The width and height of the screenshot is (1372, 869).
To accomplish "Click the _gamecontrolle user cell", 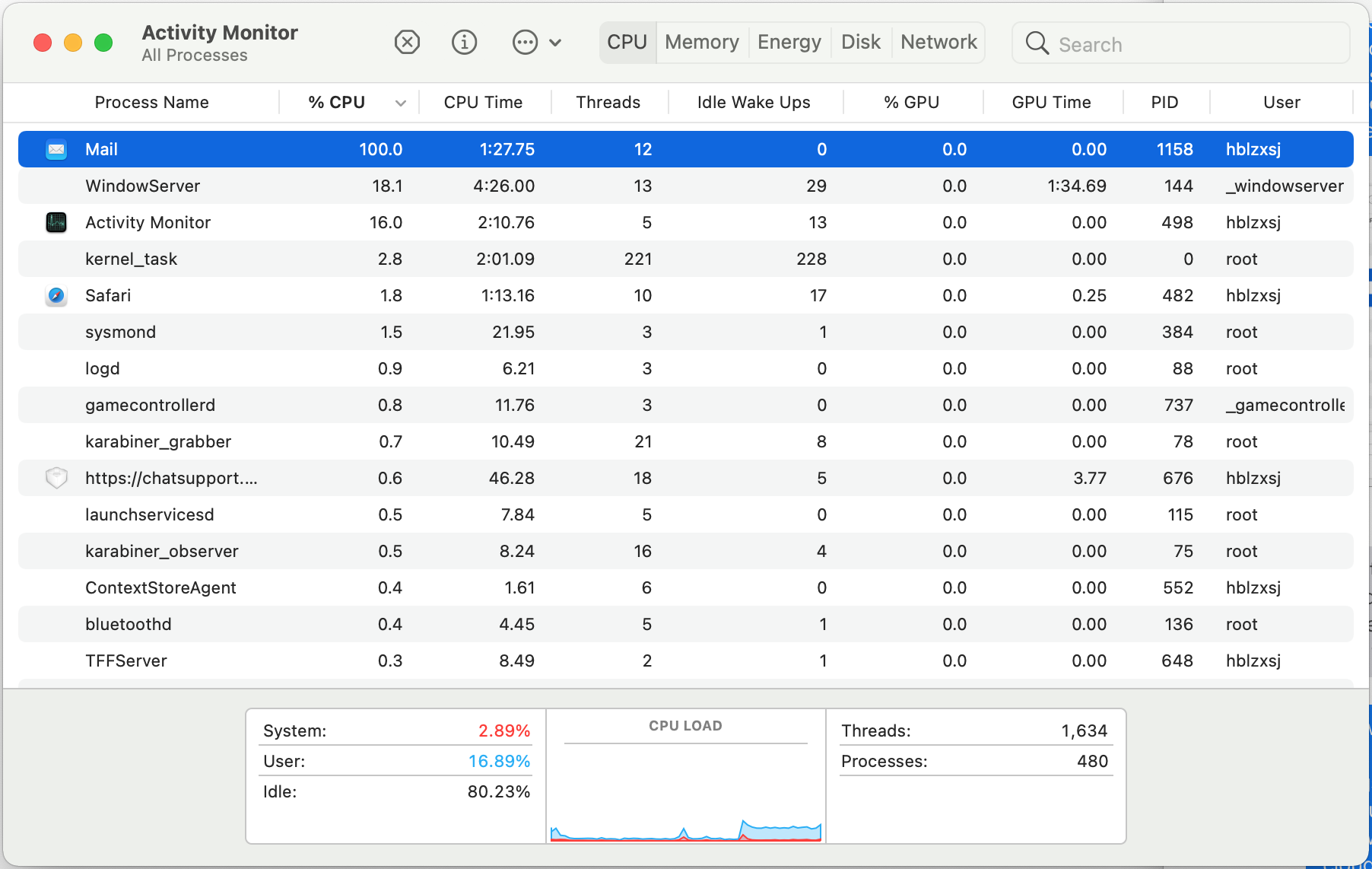I will (x=1285, y=405).
